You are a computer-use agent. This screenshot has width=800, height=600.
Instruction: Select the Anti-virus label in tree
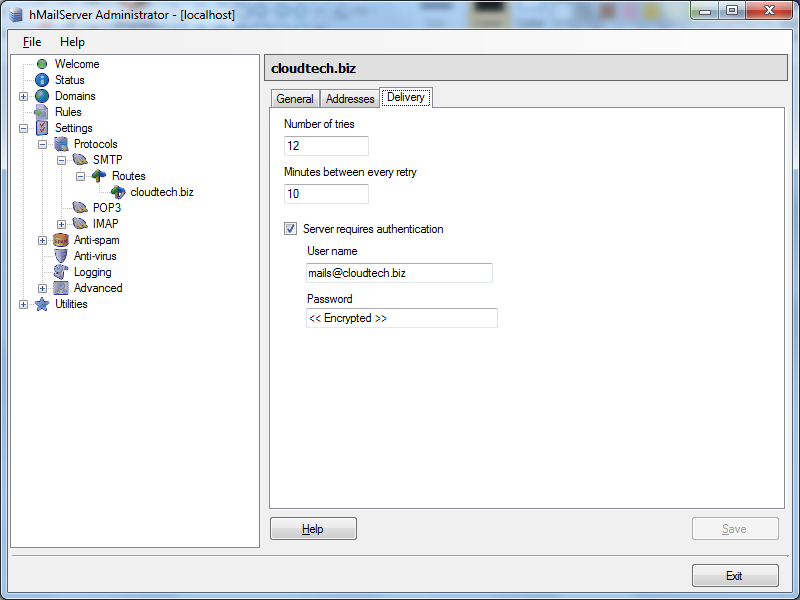(x=95, y=256)
